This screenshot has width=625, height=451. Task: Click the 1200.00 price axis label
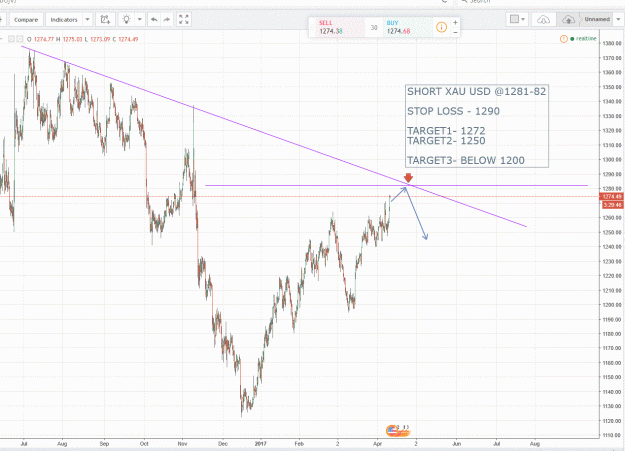tap(612, 305)
